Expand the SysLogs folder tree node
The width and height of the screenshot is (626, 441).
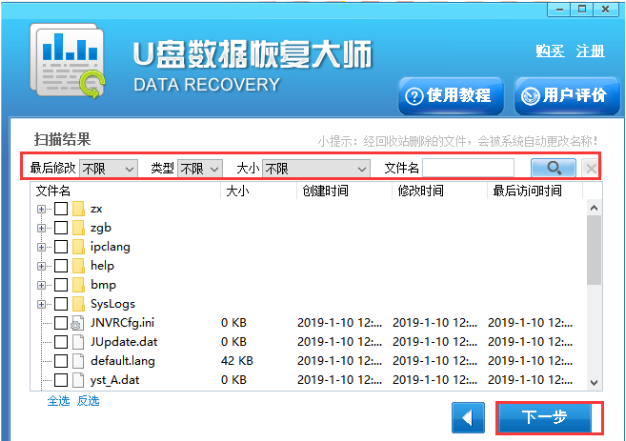point(41,304)
